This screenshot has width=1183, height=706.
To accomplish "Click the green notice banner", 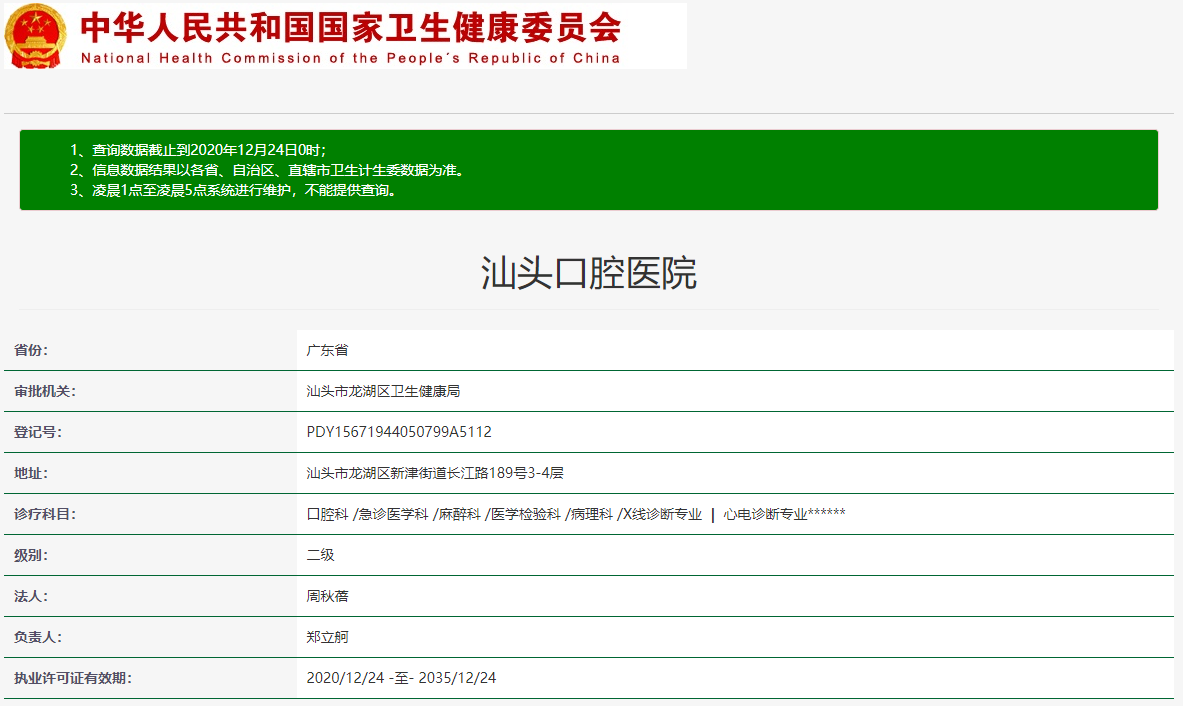I will [588, 170].
